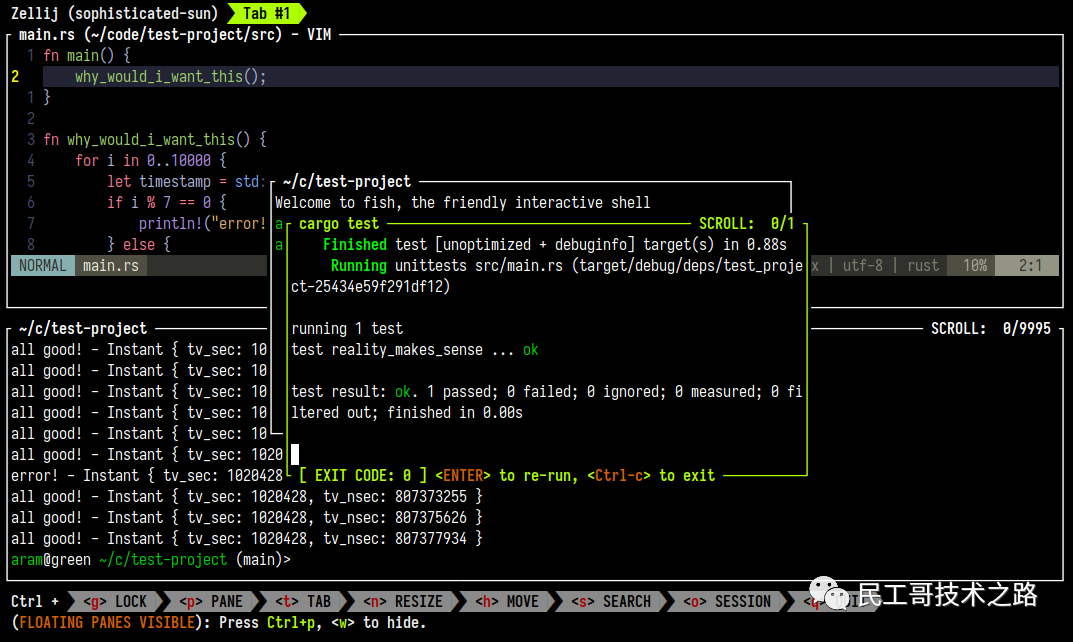Click output line ending tv_nsec: 807373255
The width and height of the screenshot is (1073, 642).
tap(247, 497)
